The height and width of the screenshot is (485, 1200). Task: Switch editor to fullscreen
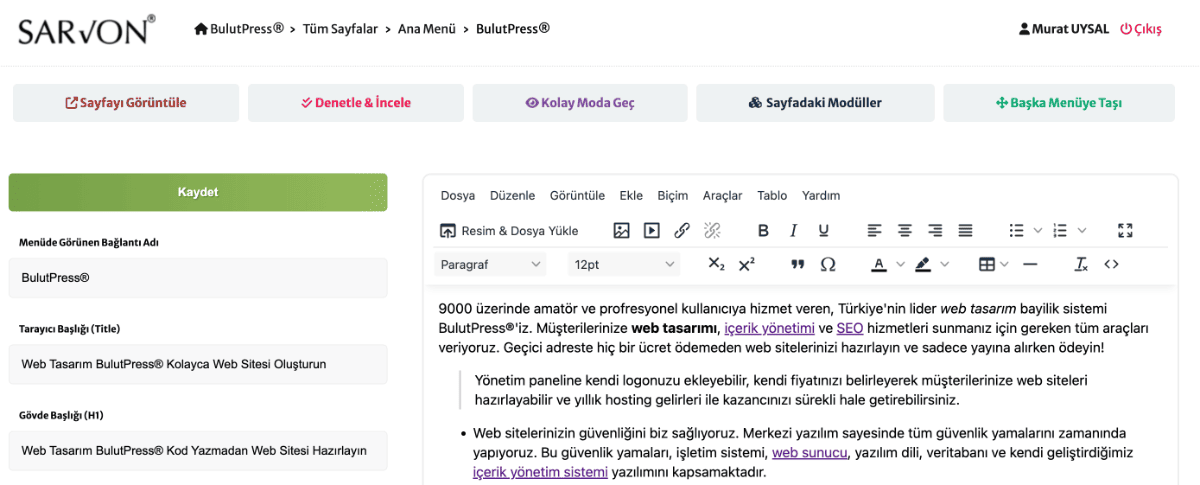(x=1125, y=231)
